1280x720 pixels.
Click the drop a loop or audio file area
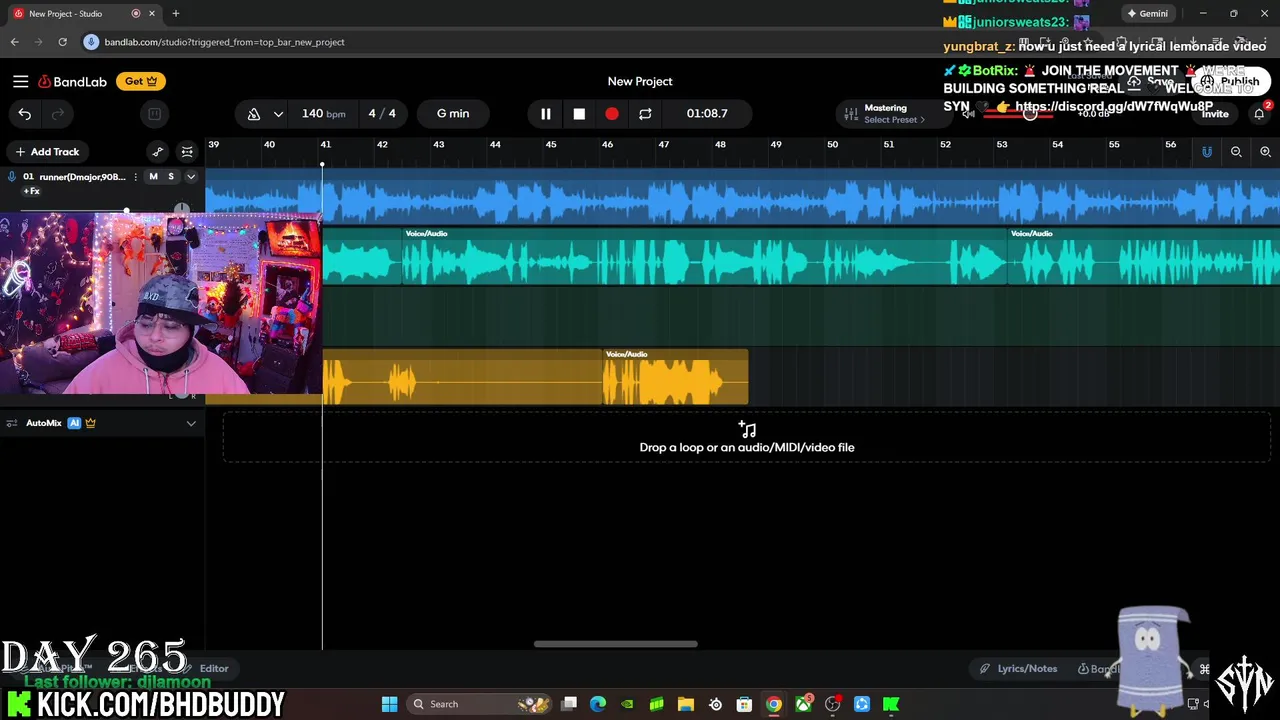point(746,437)
